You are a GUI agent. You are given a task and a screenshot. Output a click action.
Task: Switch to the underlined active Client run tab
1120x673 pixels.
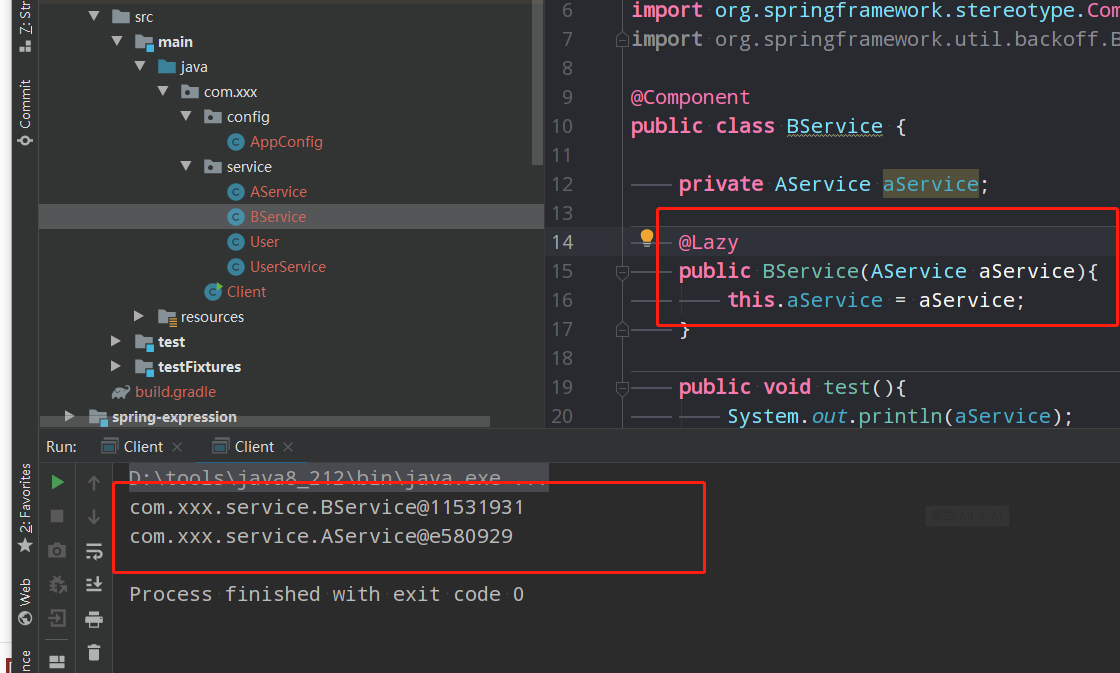pyautogui.click(x=254, y=447)
